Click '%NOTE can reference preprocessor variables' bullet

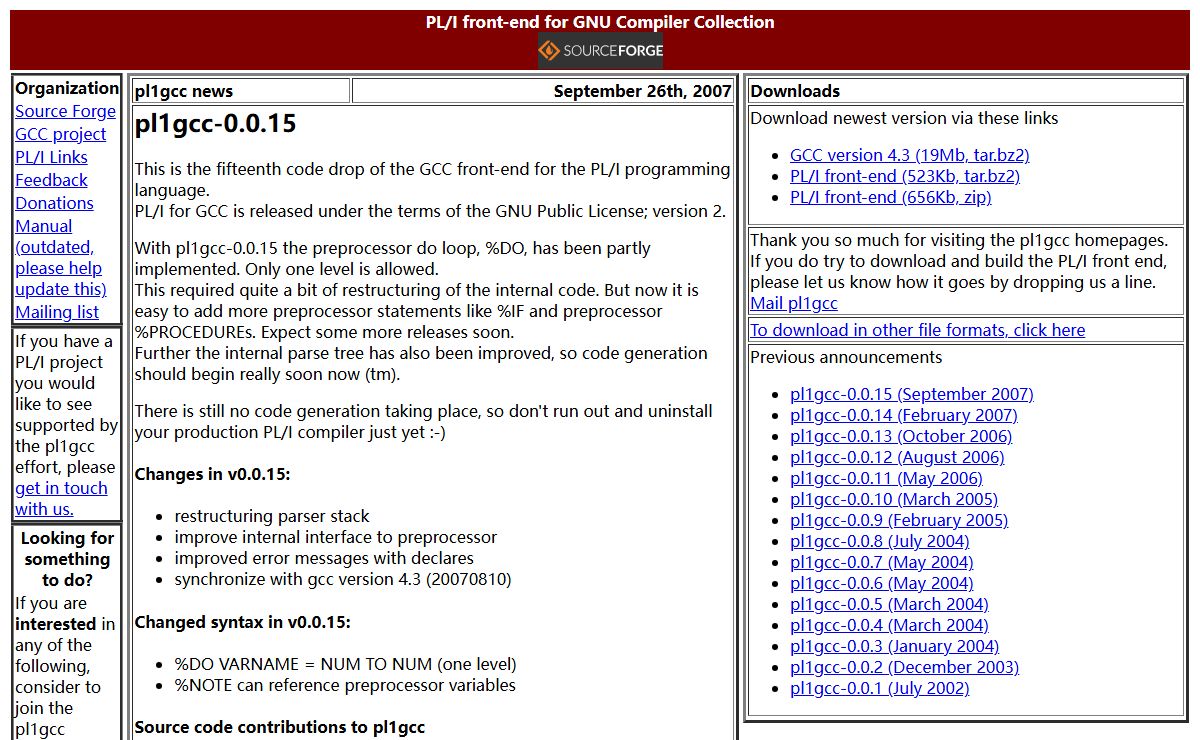(x=345, y=685)
